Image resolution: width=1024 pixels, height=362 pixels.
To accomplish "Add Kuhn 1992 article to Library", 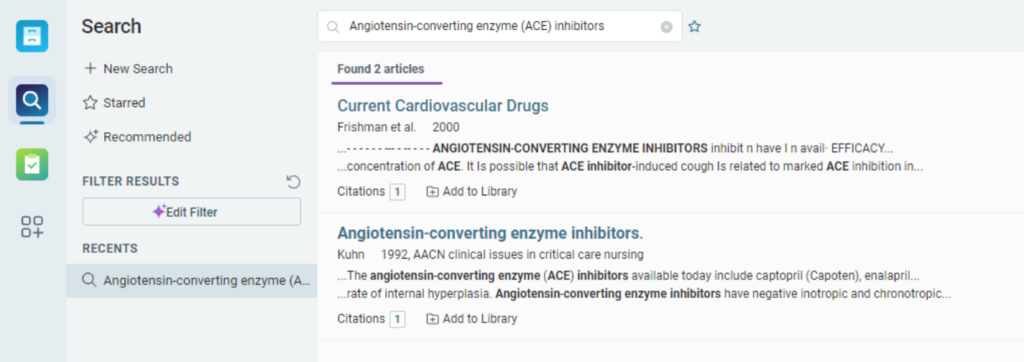I will coord(472,319).
